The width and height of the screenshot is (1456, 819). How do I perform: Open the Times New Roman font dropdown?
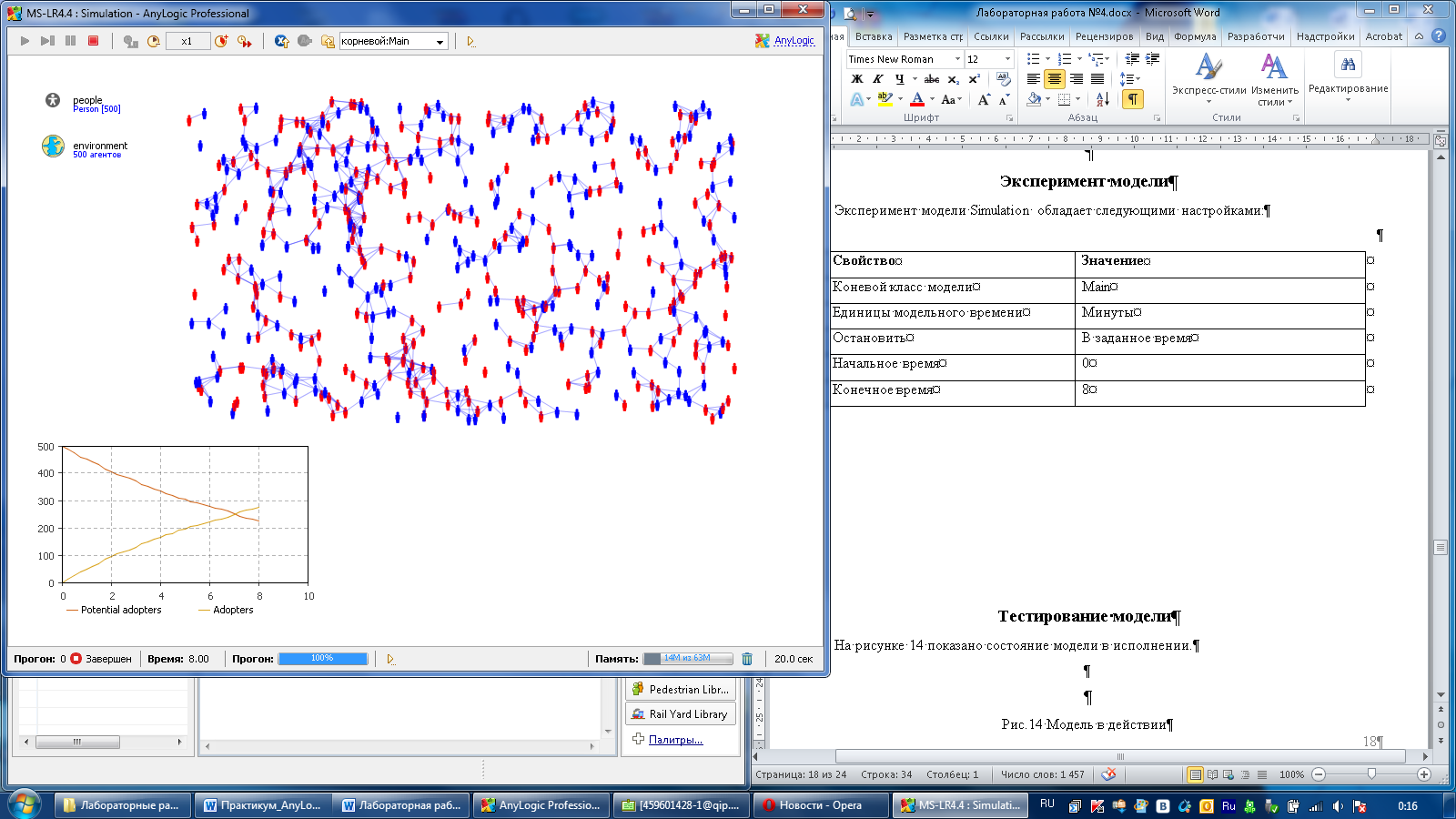coord(957,59)
